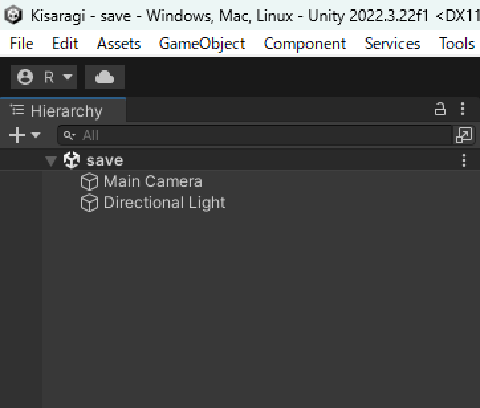Image resolution: width=480 pixels, height=408 pixels.
Task: Open the File menu
Action: pyautogui.click(x=22, y=43)
